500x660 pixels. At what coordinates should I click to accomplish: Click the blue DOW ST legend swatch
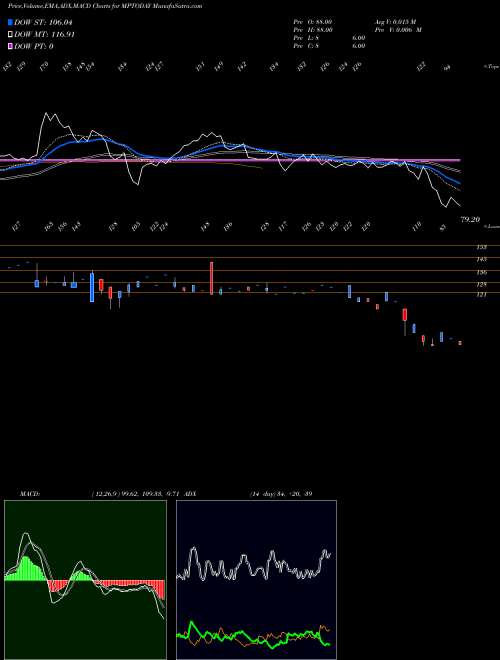click(11, 23)
